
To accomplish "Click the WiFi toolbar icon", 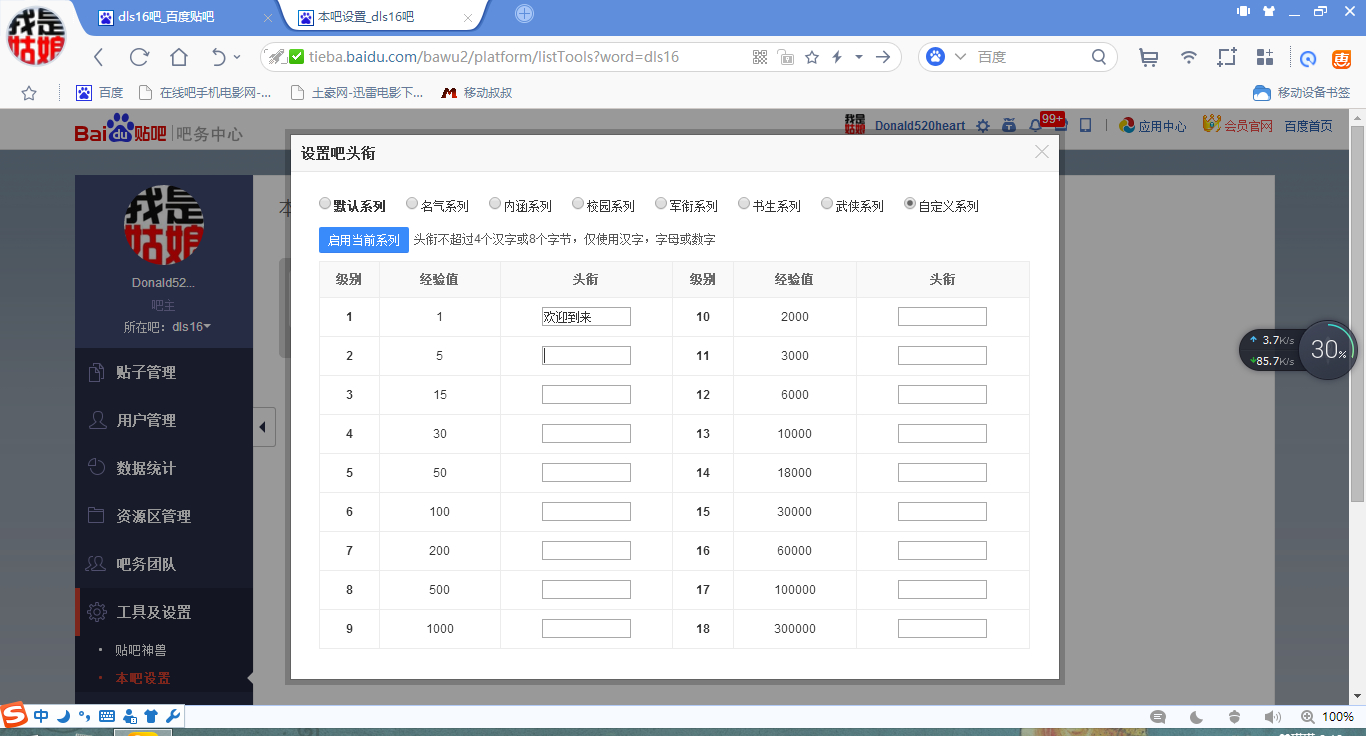I will coord(1188,57).
